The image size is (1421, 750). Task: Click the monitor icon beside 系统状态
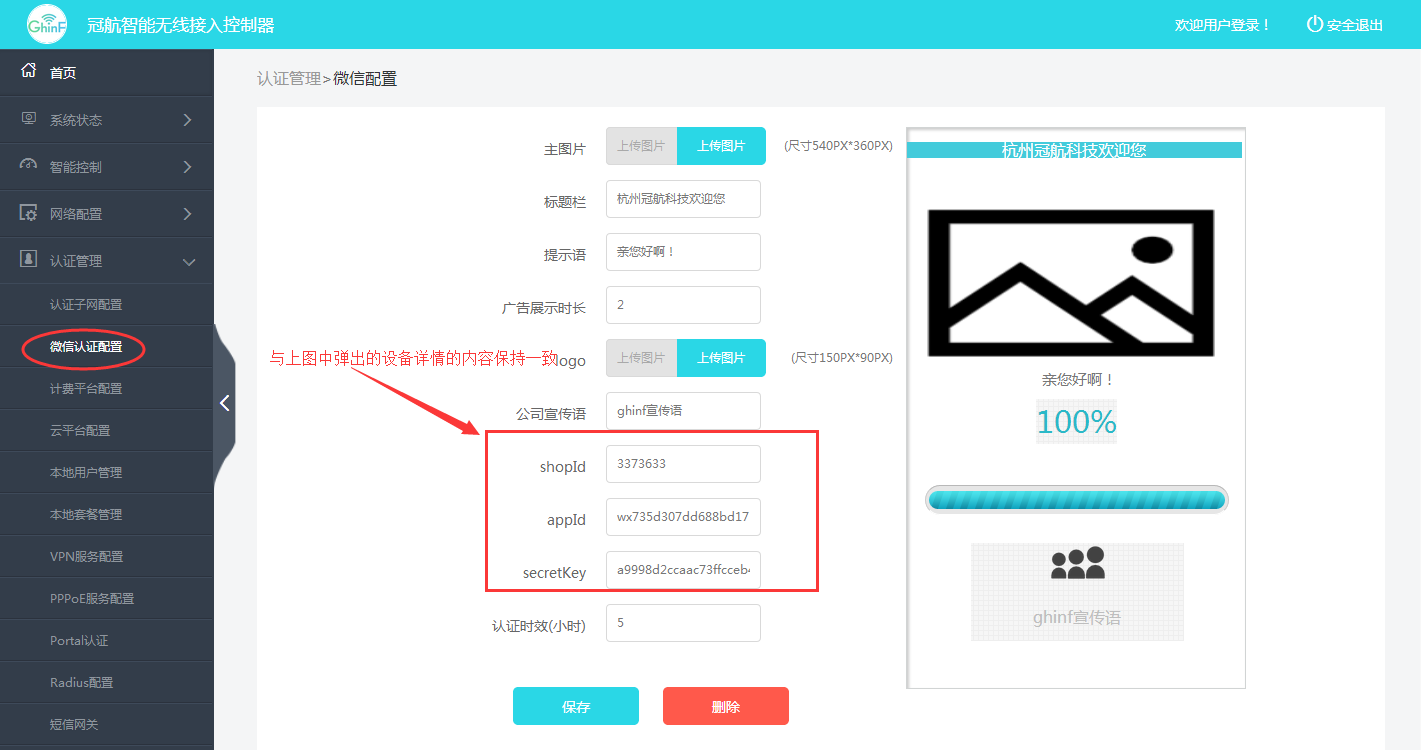pos(28,119)
